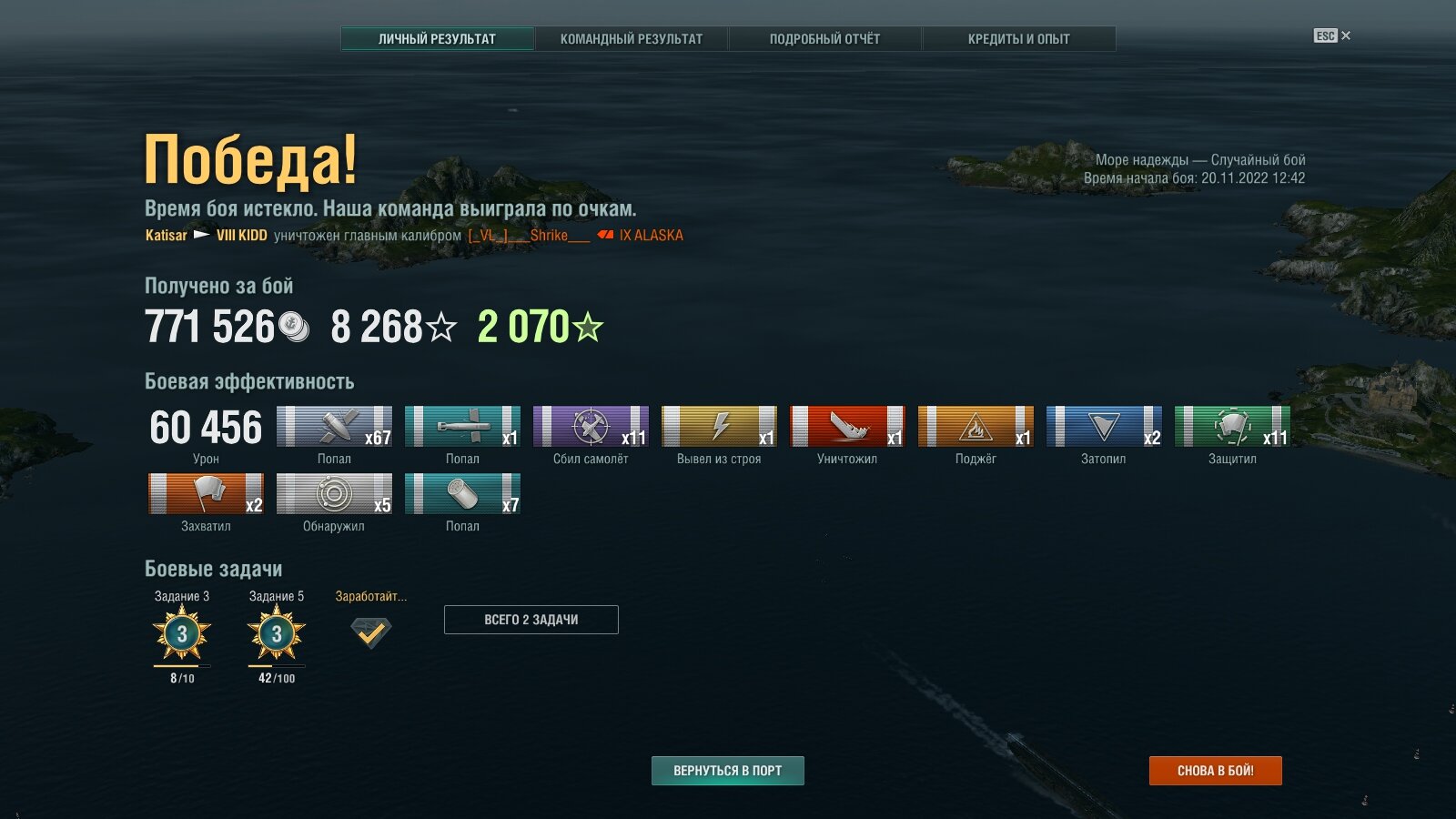Select the torpedo hit ribbon x1
Viewport: 1456px width, 819px height.
[462, 426]
